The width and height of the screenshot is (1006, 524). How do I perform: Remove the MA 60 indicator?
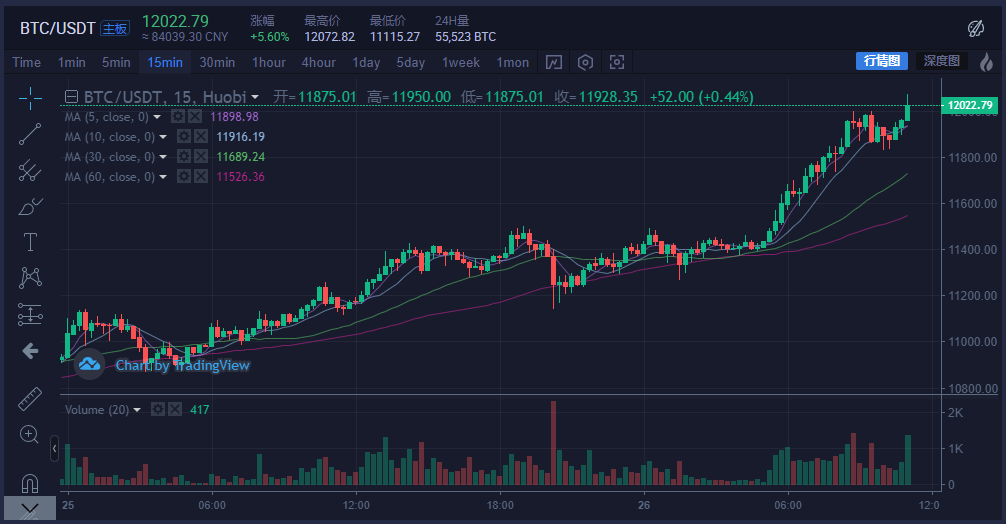click(201, 176)
